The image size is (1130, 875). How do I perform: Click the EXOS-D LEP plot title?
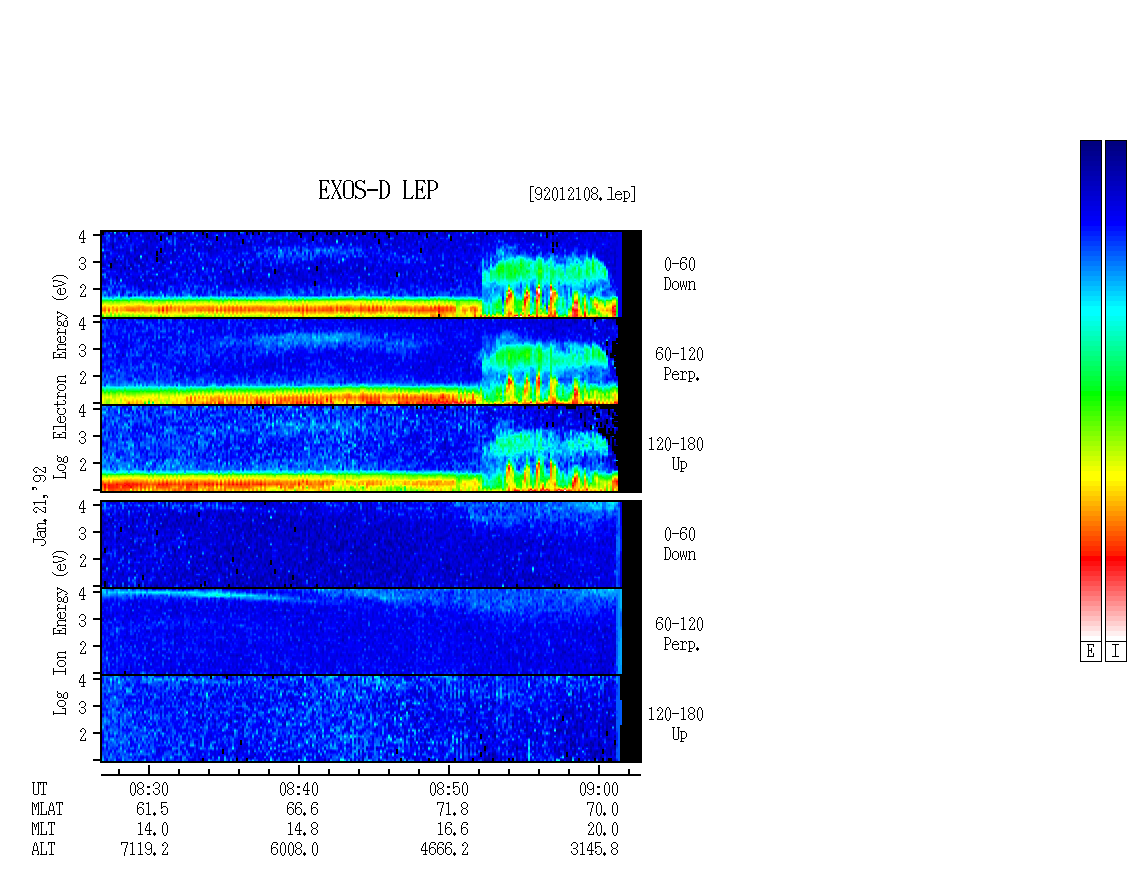pos(378,190)
